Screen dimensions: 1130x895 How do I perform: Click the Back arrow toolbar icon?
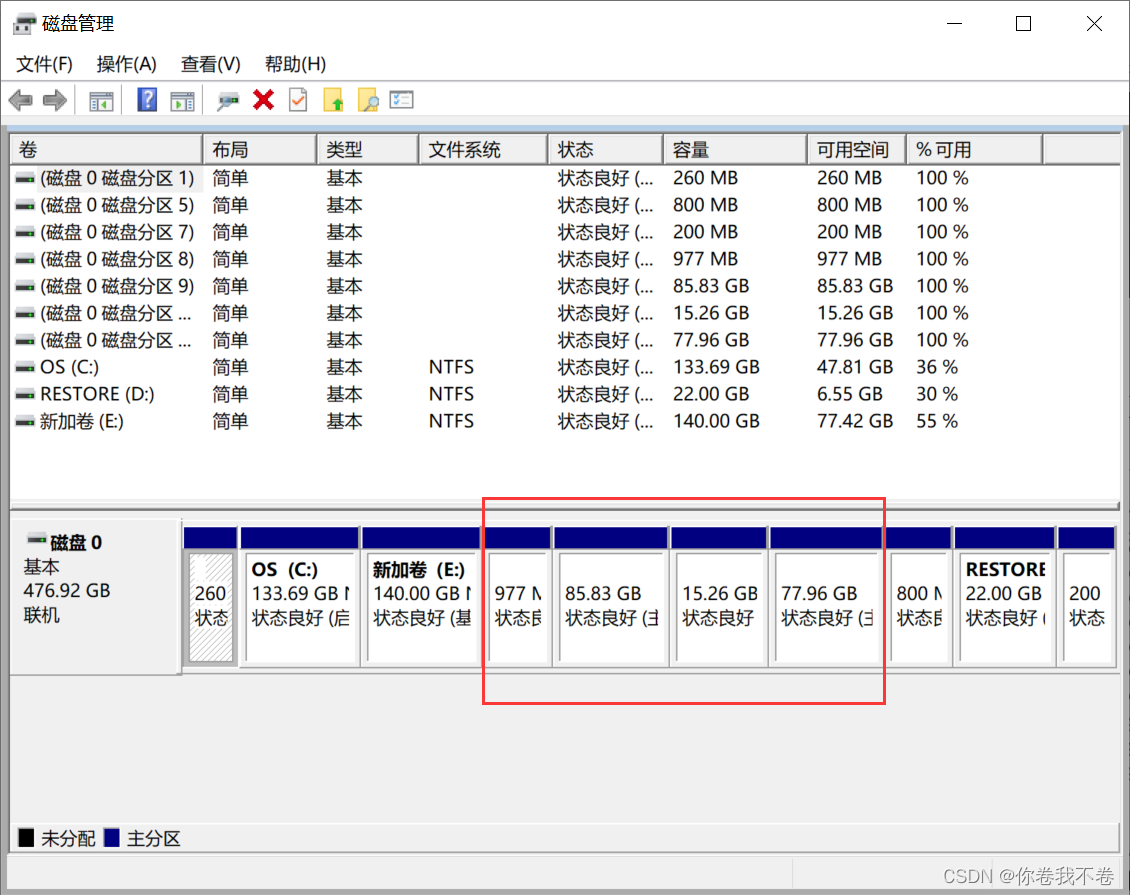click(21, 100)
